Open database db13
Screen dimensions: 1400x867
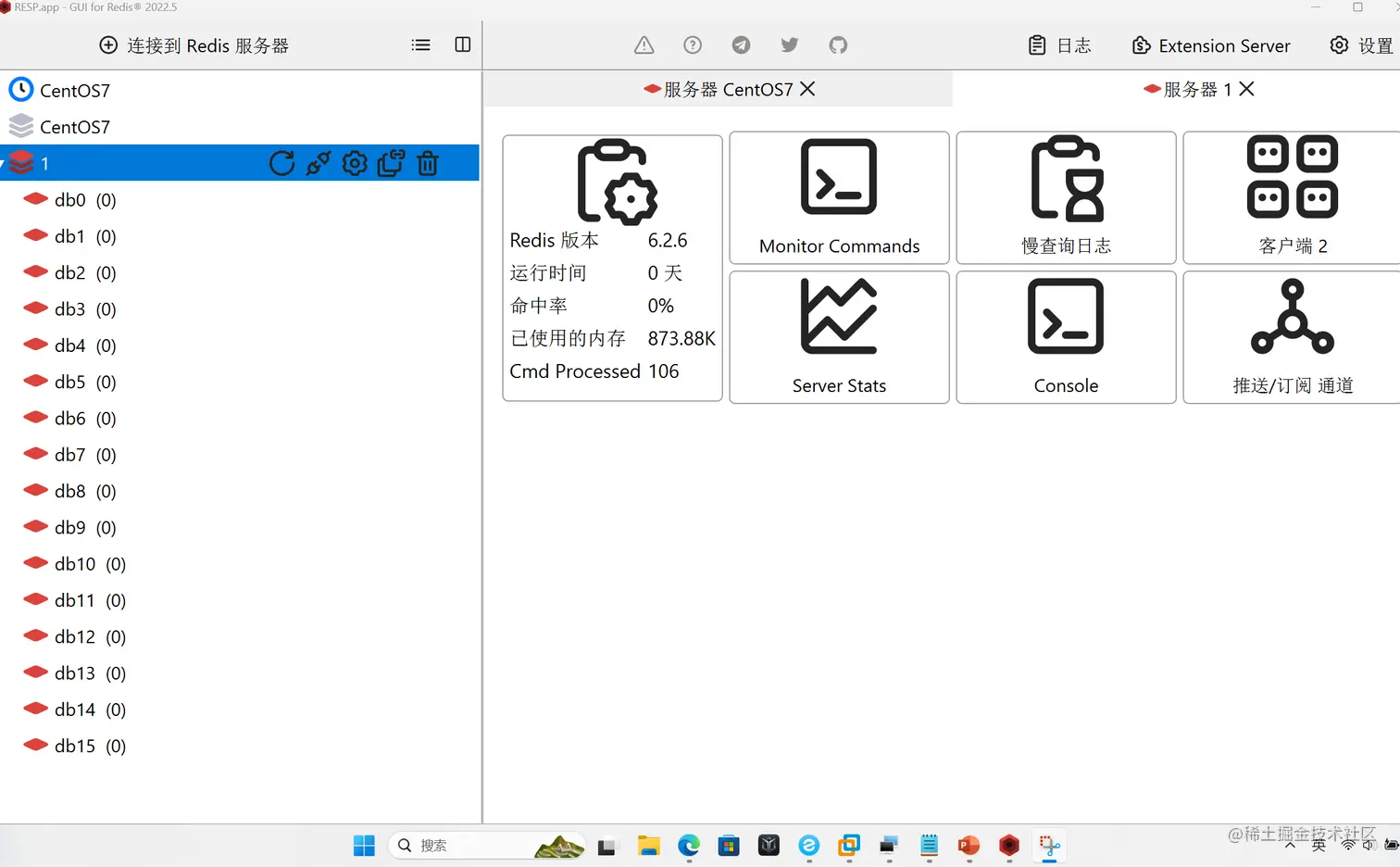(75, 673)
